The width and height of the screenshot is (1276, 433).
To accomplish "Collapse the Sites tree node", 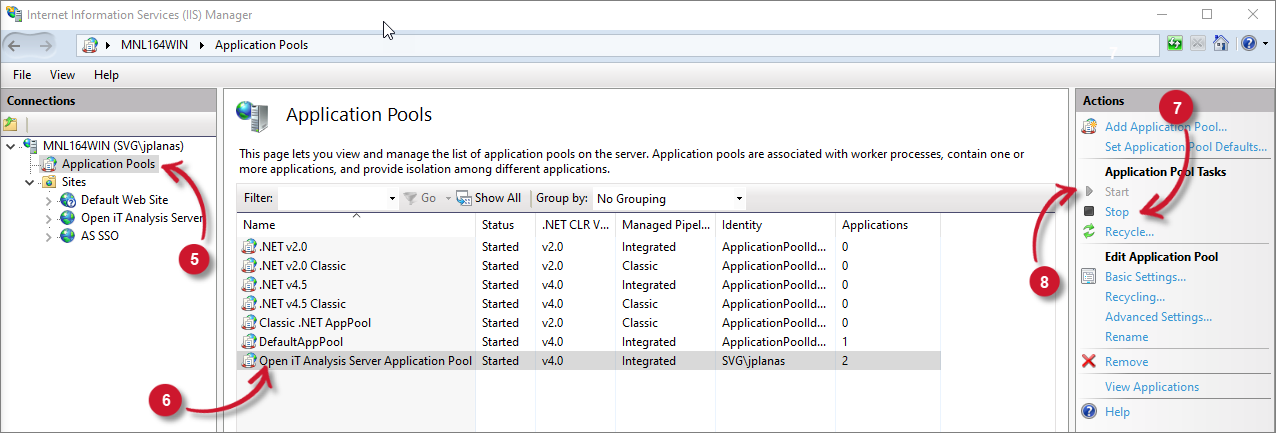I will point(30,182).
